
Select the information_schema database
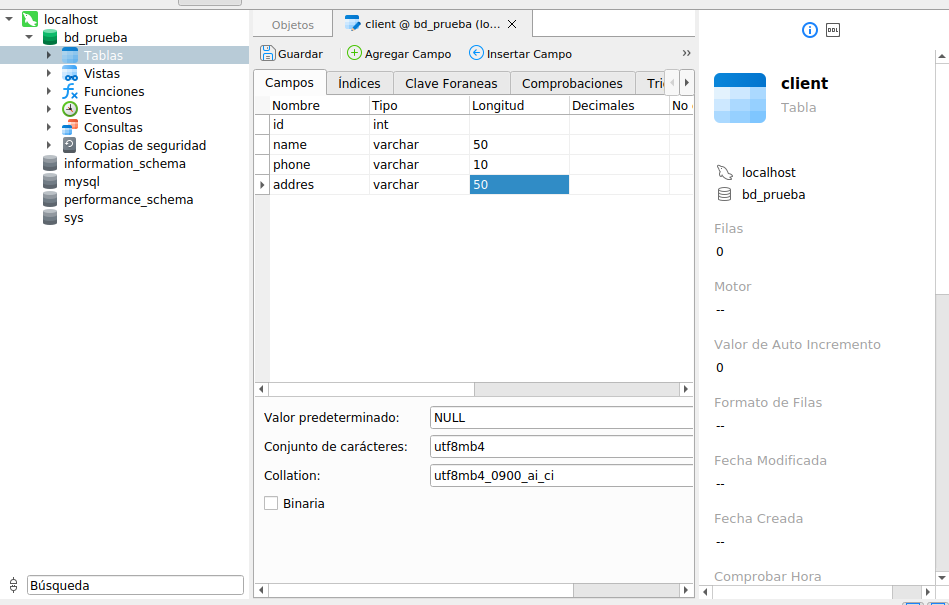(x=124, y=163)
